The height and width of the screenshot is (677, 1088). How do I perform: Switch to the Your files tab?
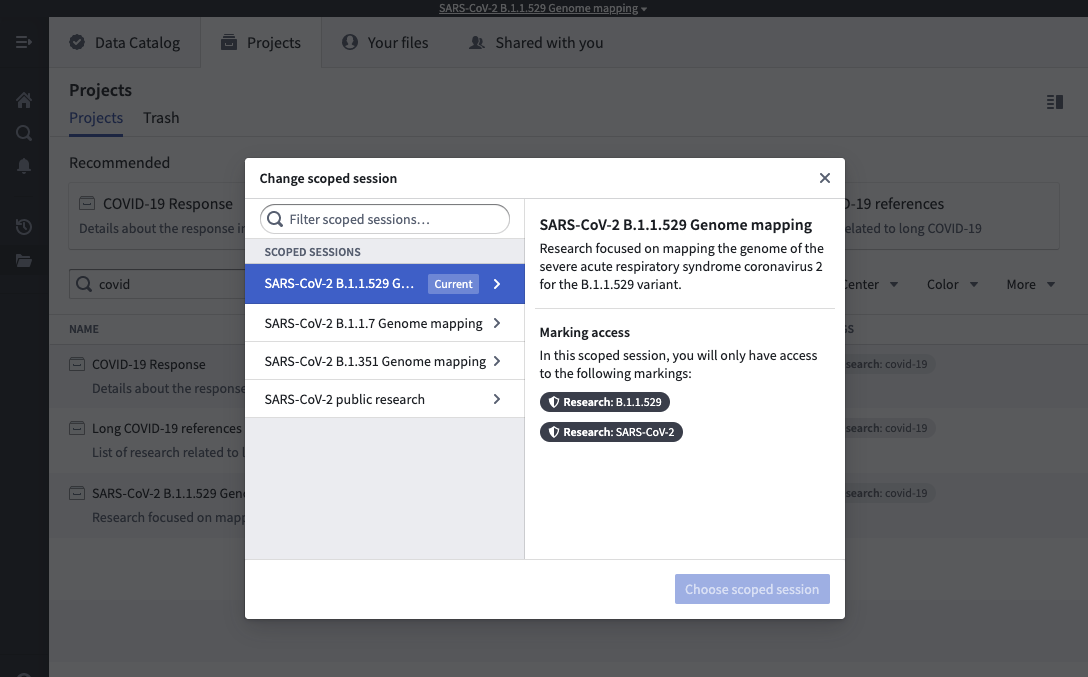(385, 42)
